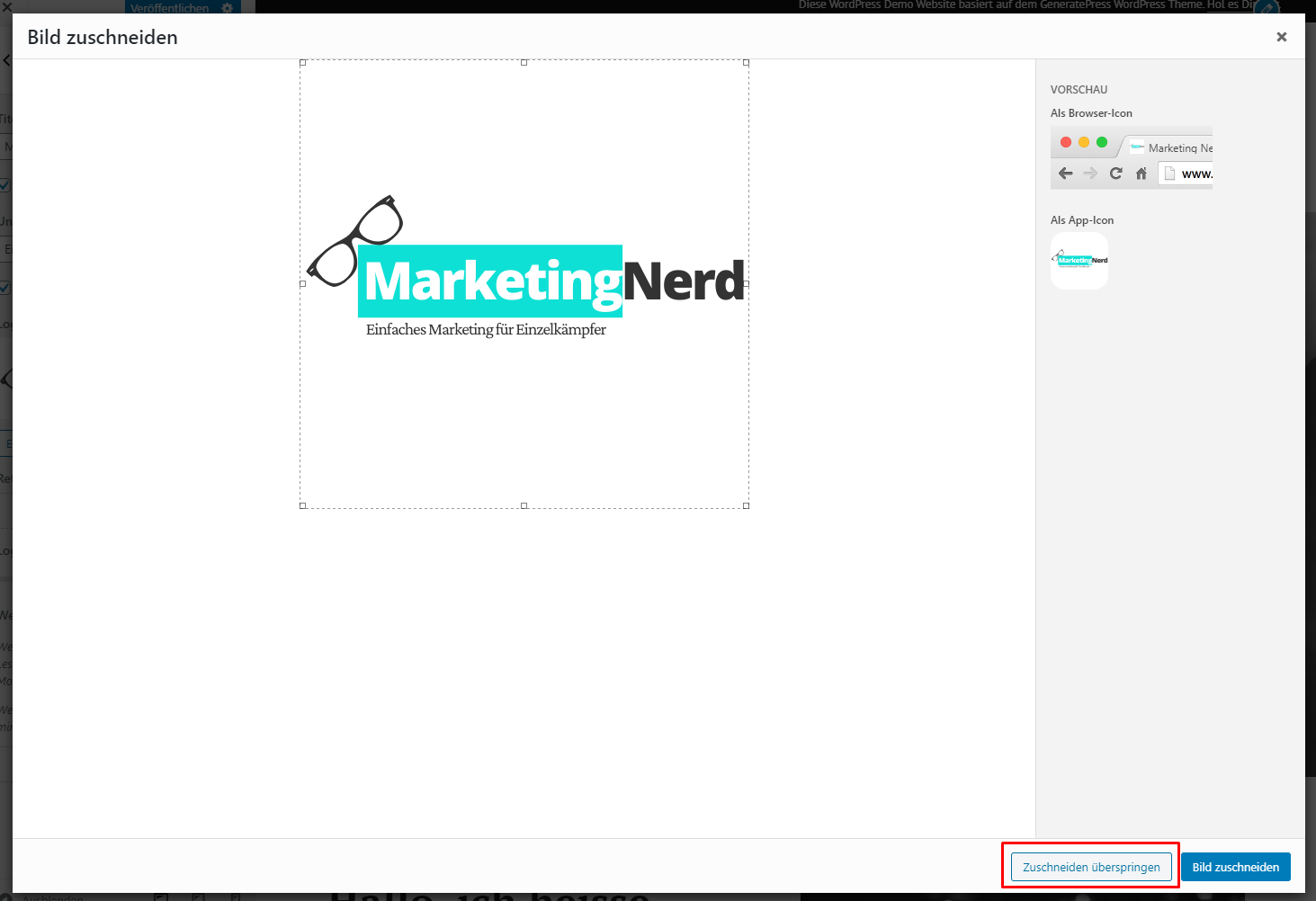Select the bottom-left crop handle
The width and height of the screenshot is (1316, 901).
tap(303, 505)
